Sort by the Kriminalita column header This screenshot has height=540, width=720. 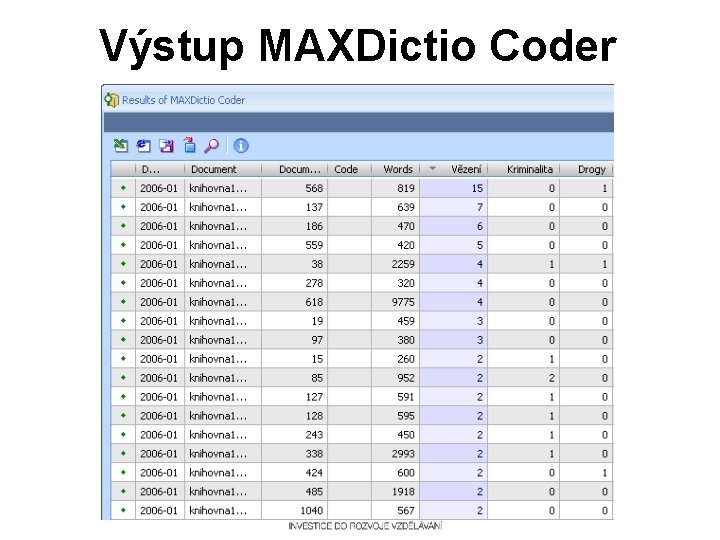click(x=523, y=169)
